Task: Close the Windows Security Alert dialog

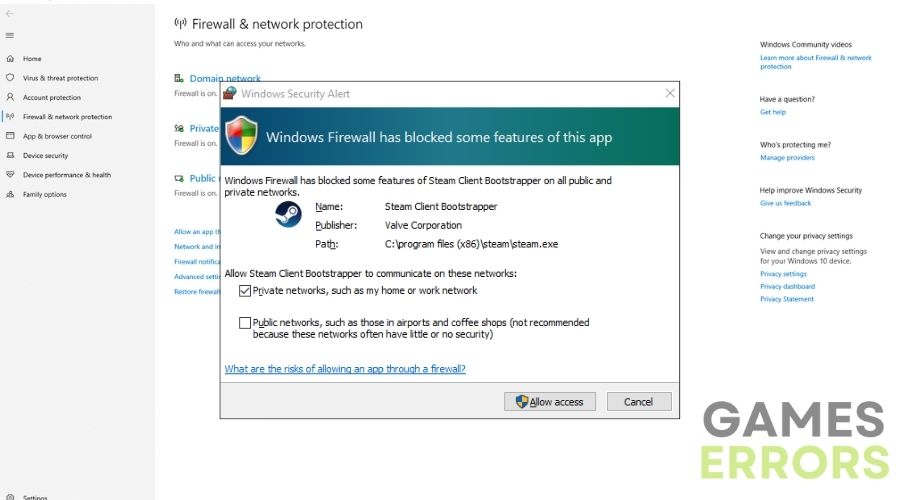Action: point(670,93)
